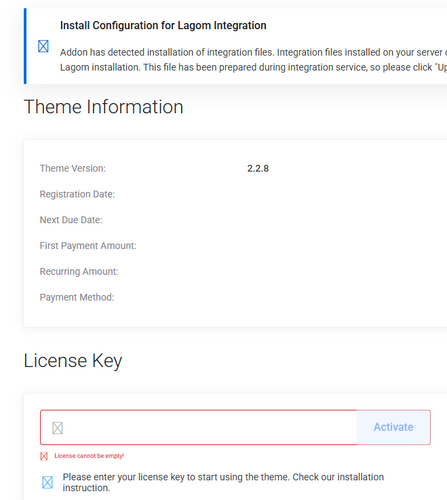
Task: Click the Payment Method label
Action: [77, 297]
